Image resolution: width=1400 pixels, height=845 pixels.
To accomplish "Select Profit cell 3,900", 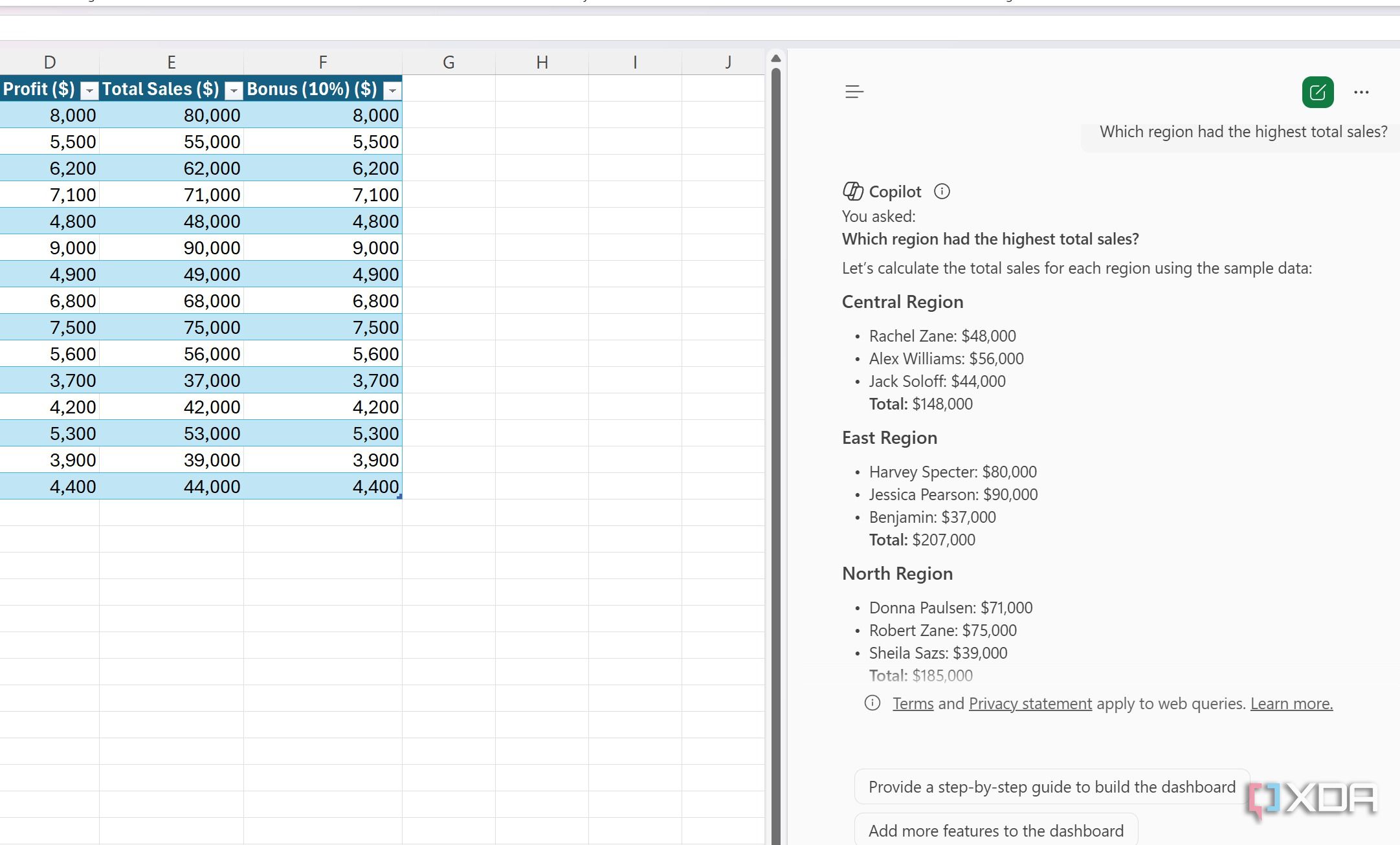I will point(50,460).
